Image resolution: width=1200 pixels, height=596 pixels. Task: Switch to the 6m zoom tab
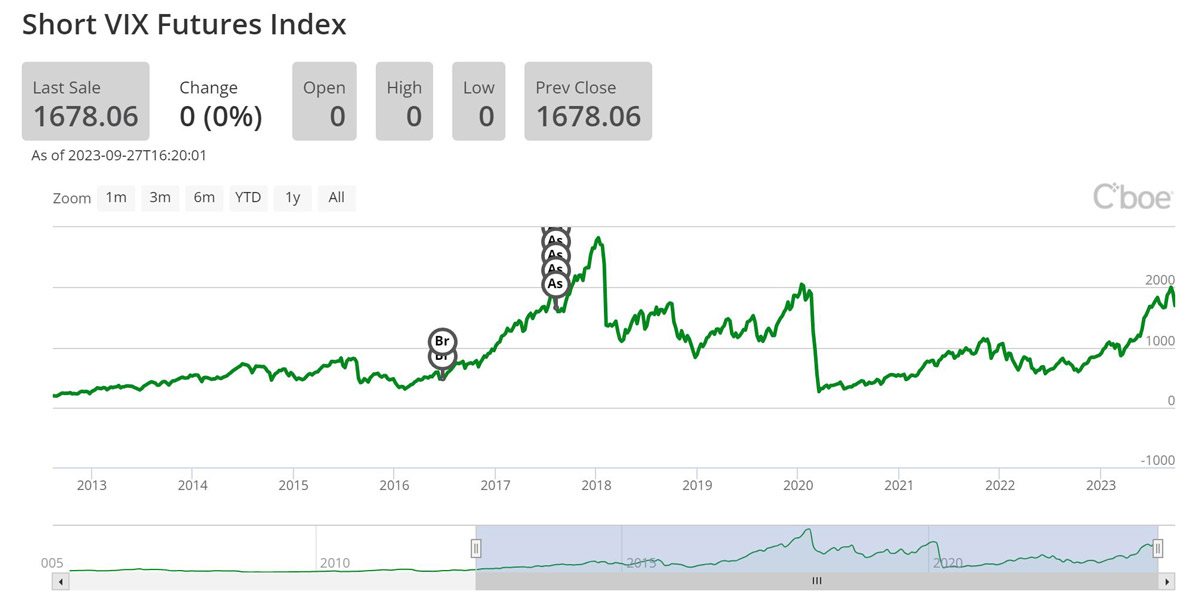click(x=204, y=197)
